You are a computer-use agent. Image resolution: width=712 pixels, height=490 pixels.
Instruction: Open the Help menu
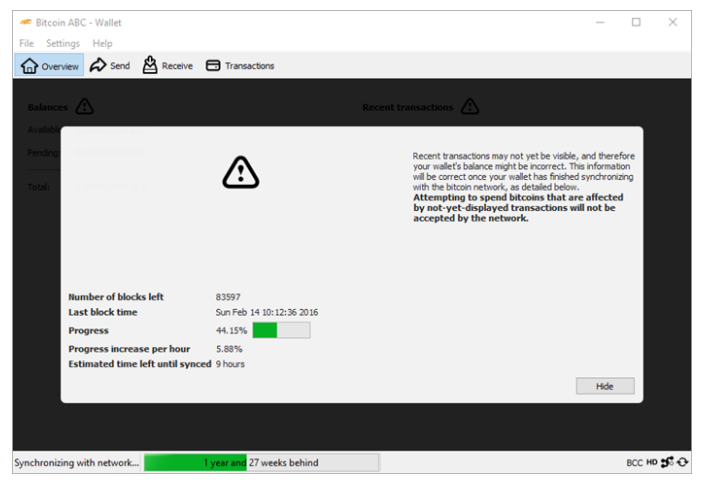click(x=102, y=43)
